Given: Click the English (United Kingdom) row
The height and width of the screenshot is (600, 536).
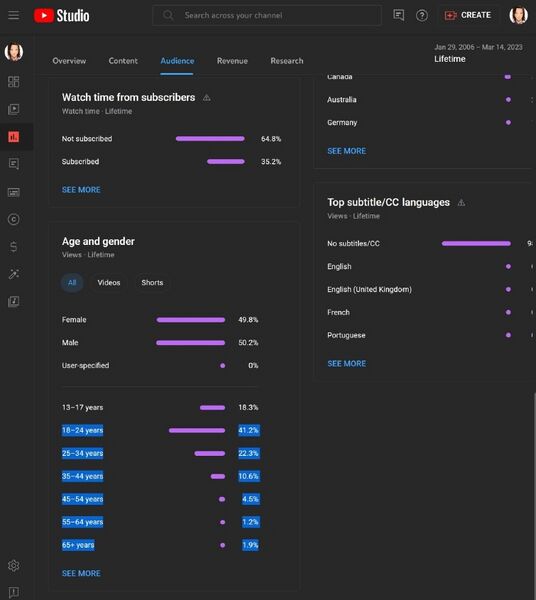Looking at the screenshot, I should [x=428, y=289].
